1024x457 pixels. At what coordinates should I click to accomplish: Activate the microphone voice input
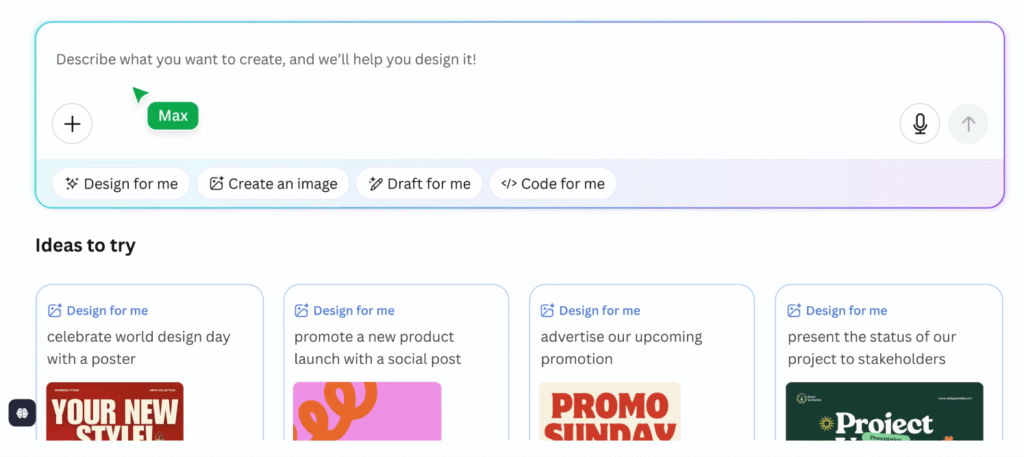click(919, 124)
